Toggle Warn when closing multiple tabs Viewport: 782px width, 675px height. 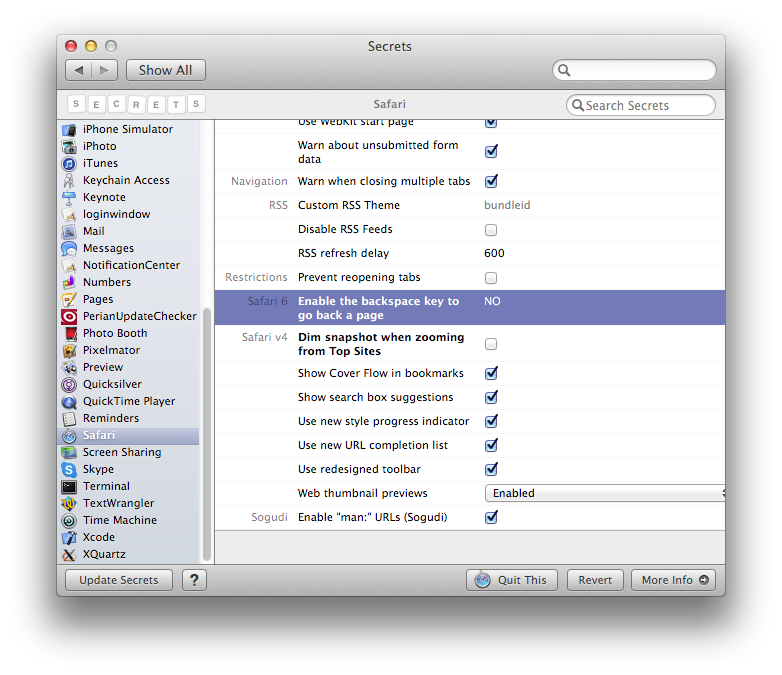pos(491,181)
